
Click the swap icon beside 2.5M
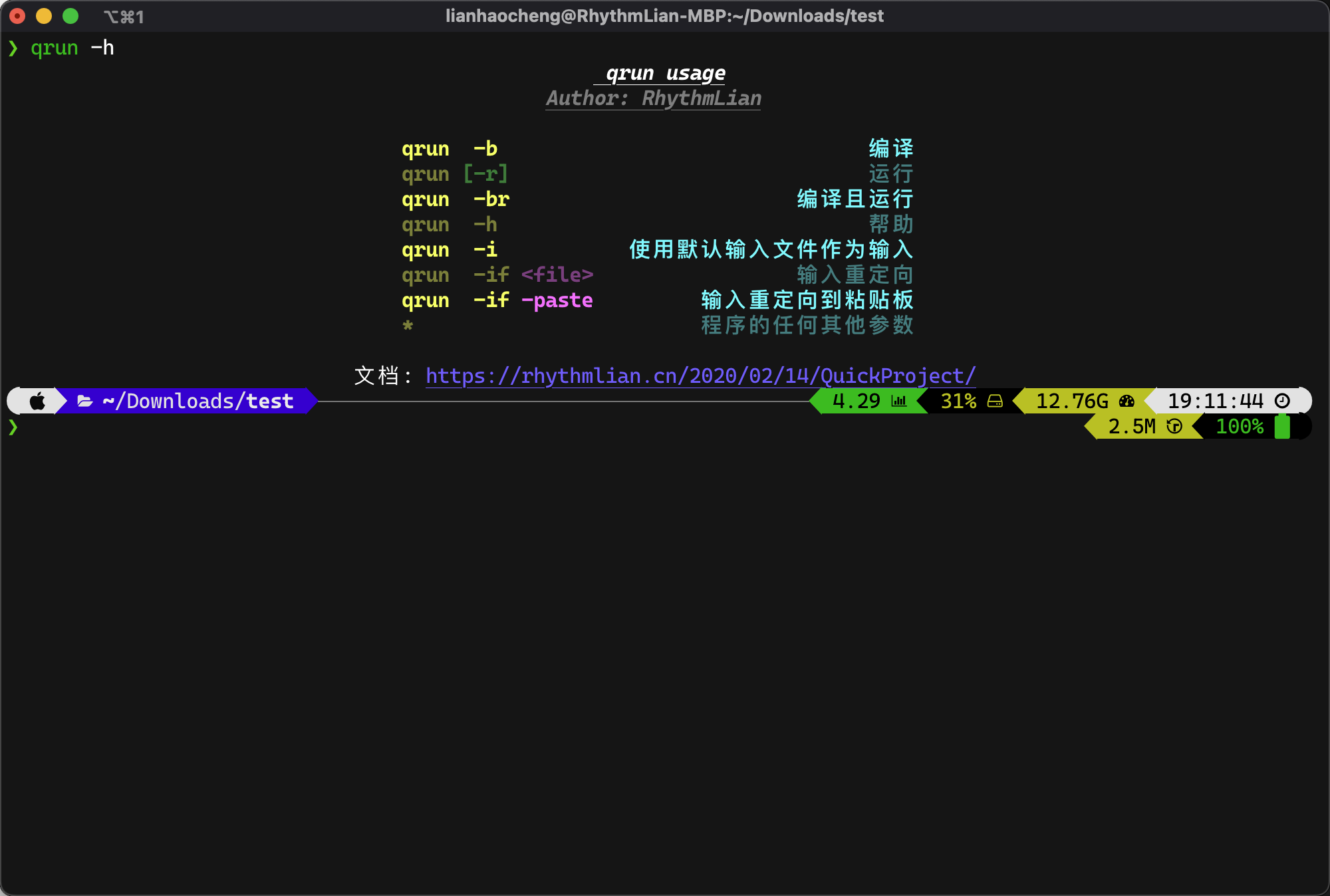pyautogui.click(x=1174, y=426)
